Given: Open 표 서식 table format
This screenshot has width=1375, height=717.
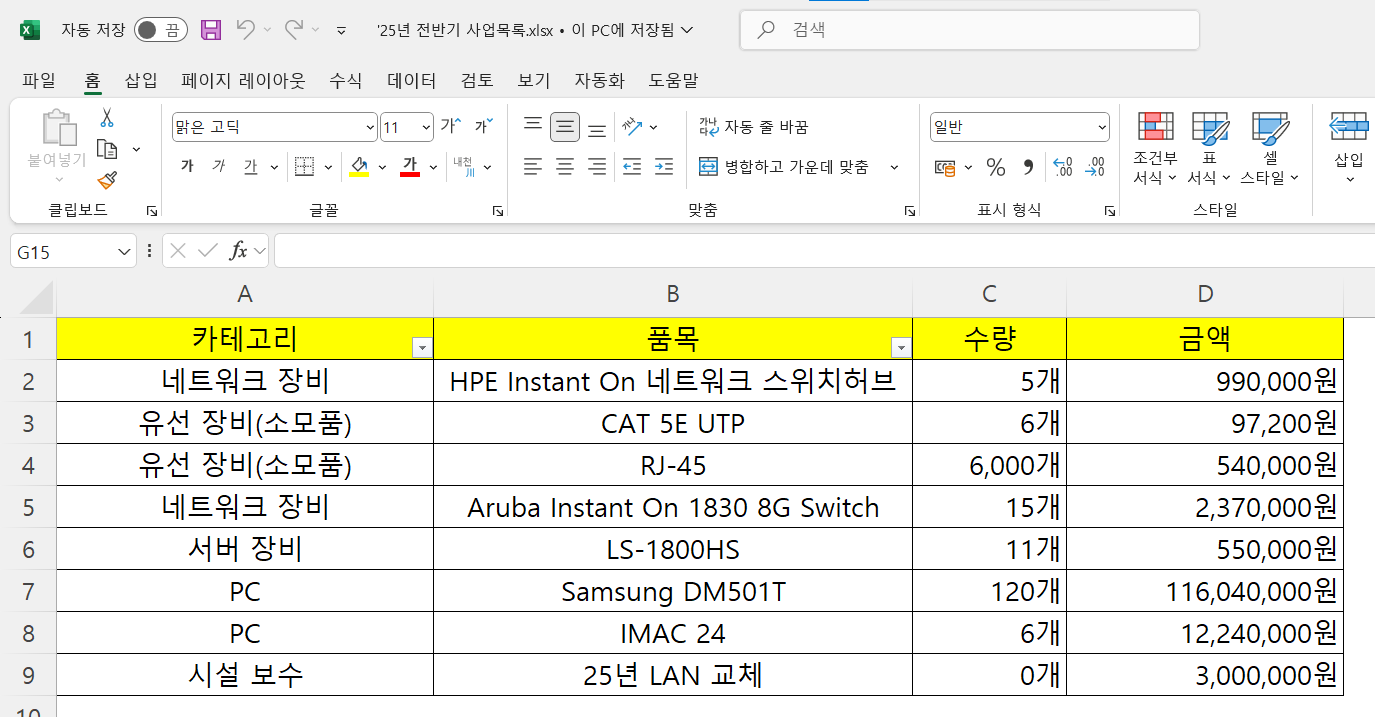Looking at the screenshot, I should click(1209, 149).
